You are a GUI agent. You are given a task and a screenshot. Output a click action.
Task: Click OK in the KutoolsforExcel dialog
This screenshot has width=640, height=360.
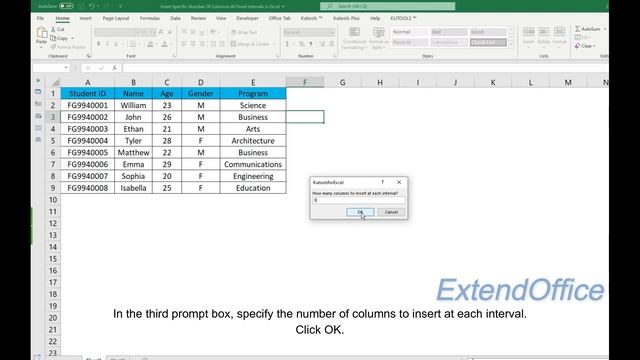point(360,212)
